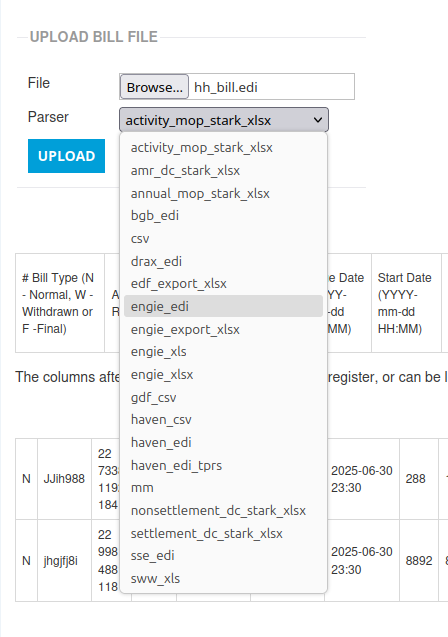Click the N cell in JJih988 row
Viewport: 448px width, 637px height.
click(26, 479)
